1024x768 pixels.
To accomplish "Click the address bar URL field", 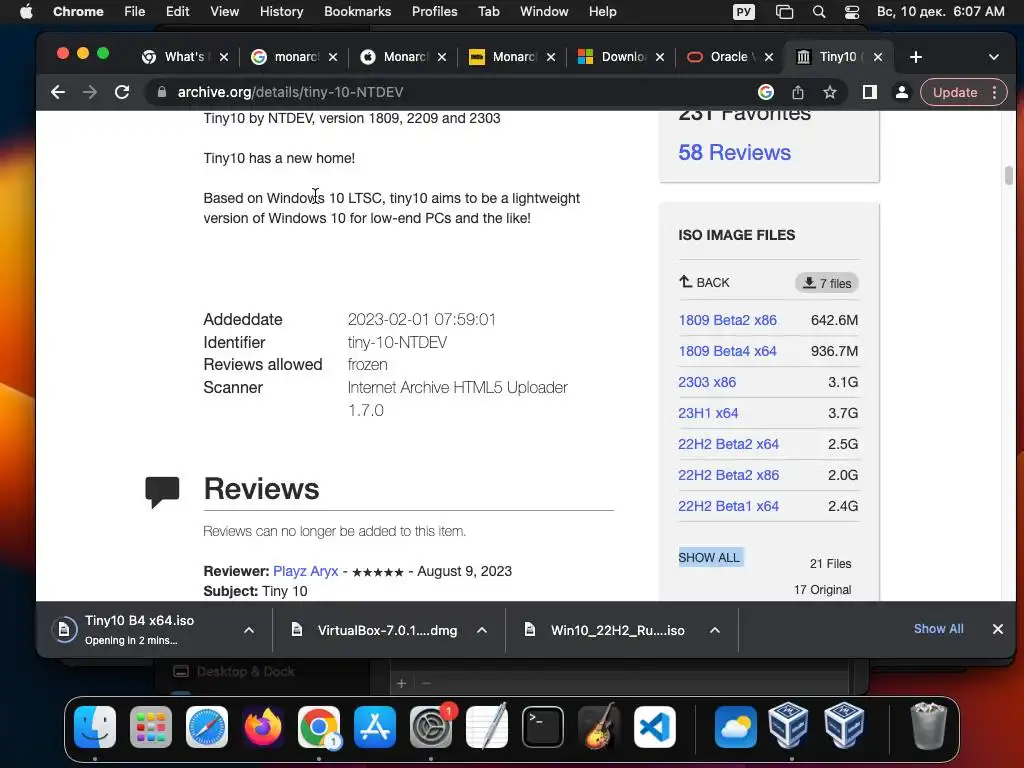I will coord(451,92).
